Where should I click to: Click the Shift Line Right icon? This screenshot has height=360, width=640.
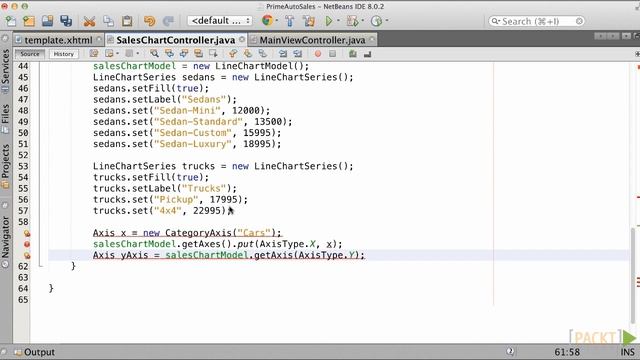pos(298,53)
